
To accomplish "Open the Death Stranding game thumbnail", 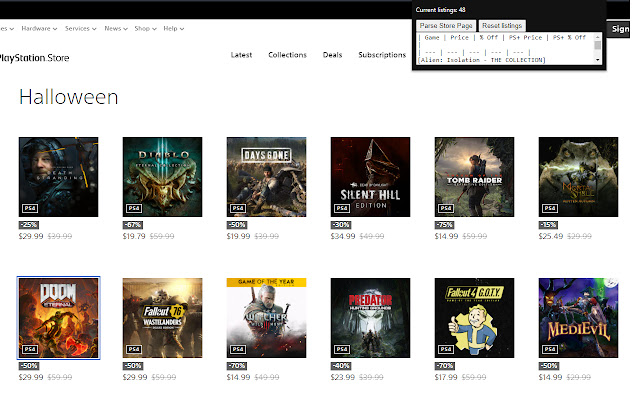I will 59,176.
